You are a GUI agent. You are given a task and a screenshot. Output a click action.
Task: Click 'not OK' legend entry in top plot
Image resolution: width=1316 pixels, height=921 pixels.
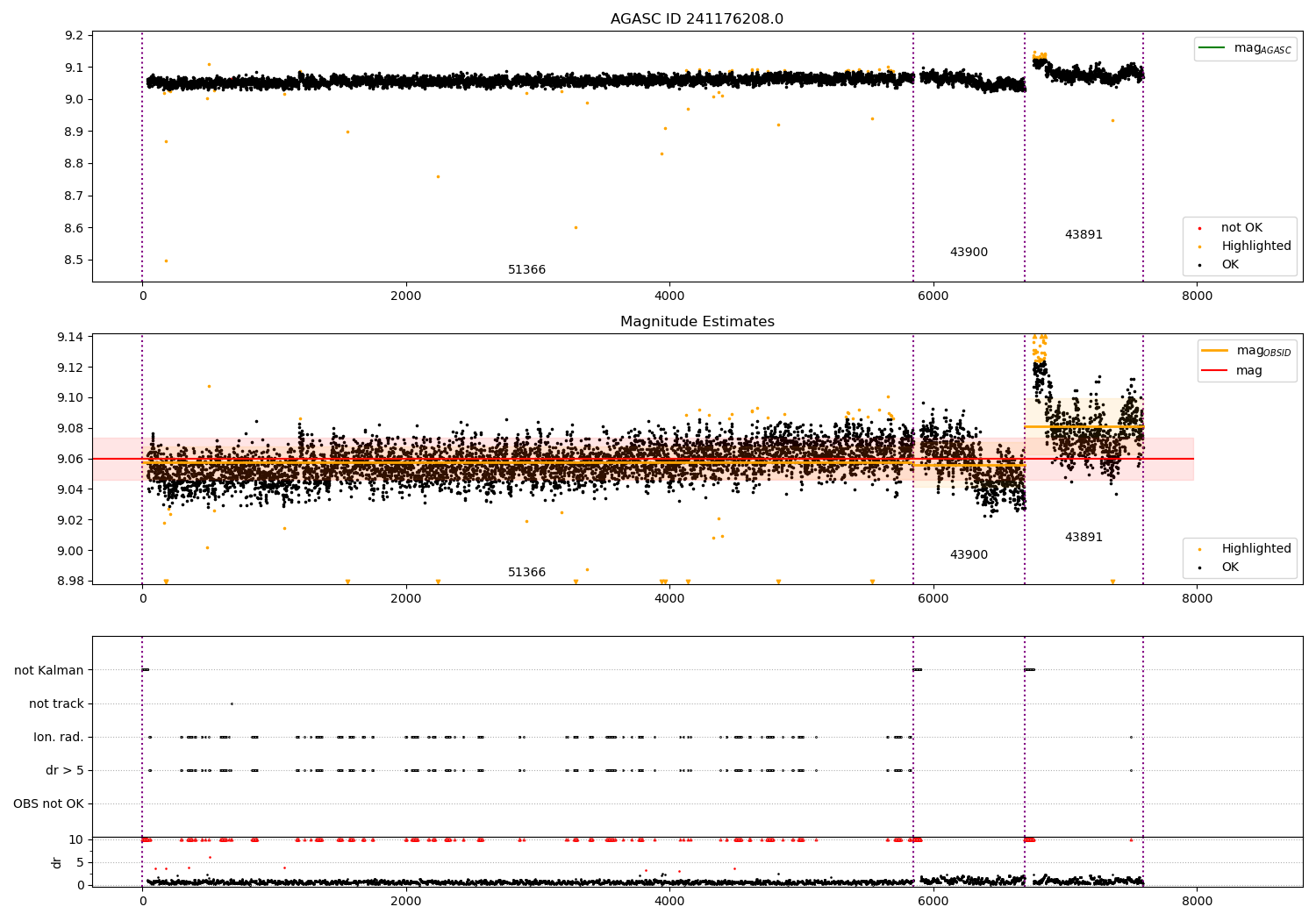coord(1241,228)
